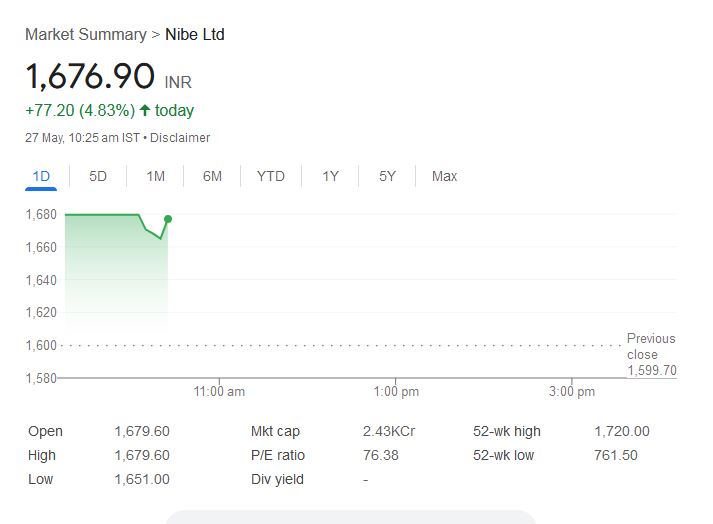Image resolution: width=713 pixels, height=524 pixels.
Task: Click the P/E ratio value 76.38
Action: coord(380,455)
